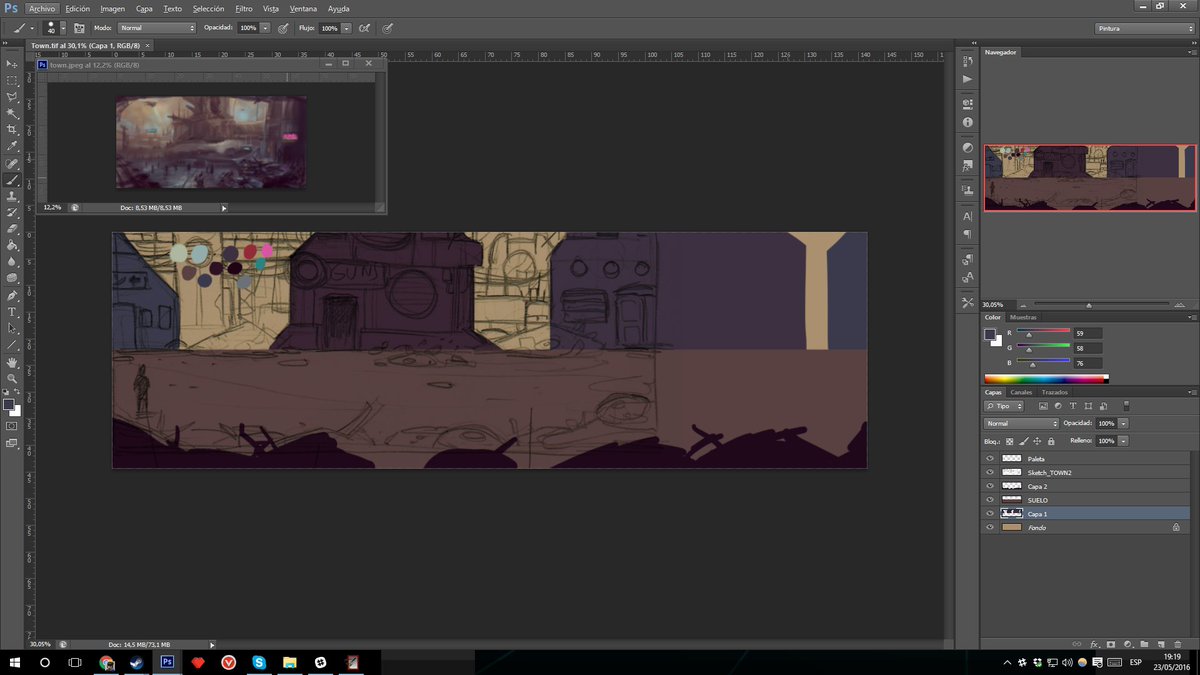This screenshot has width=1200, height=675.
Task: Open the Tipo layer filter dropdown
Action: 1004,406
